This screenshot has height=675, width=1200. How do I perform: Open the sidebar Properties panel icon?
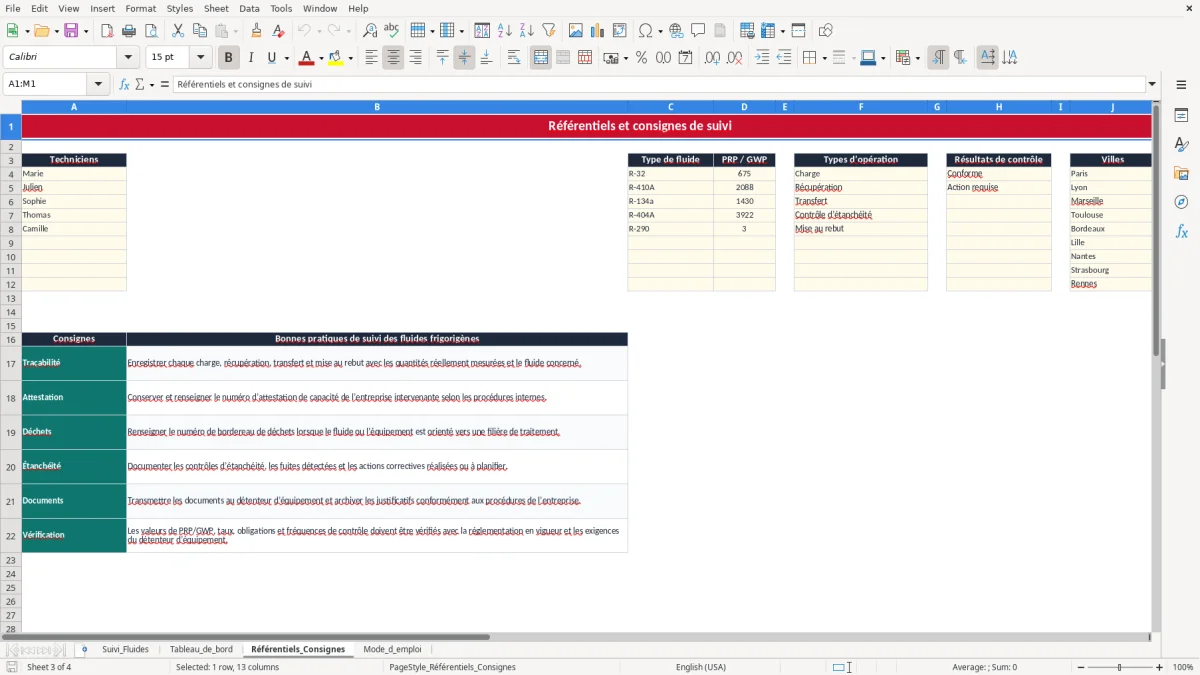coord(1181,116)
